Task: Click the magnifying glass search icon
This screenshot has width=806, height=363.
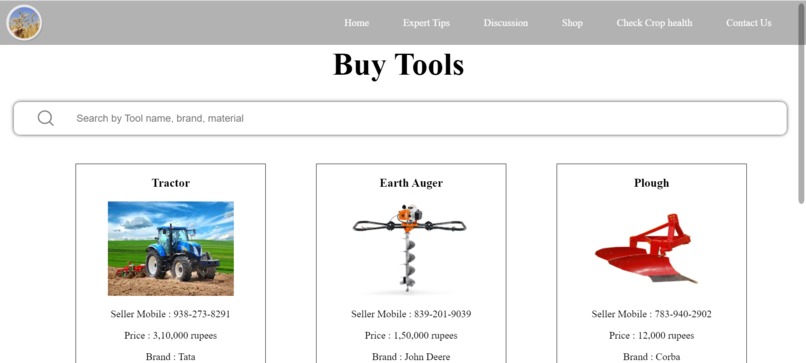Action: (x=46, y=118)
